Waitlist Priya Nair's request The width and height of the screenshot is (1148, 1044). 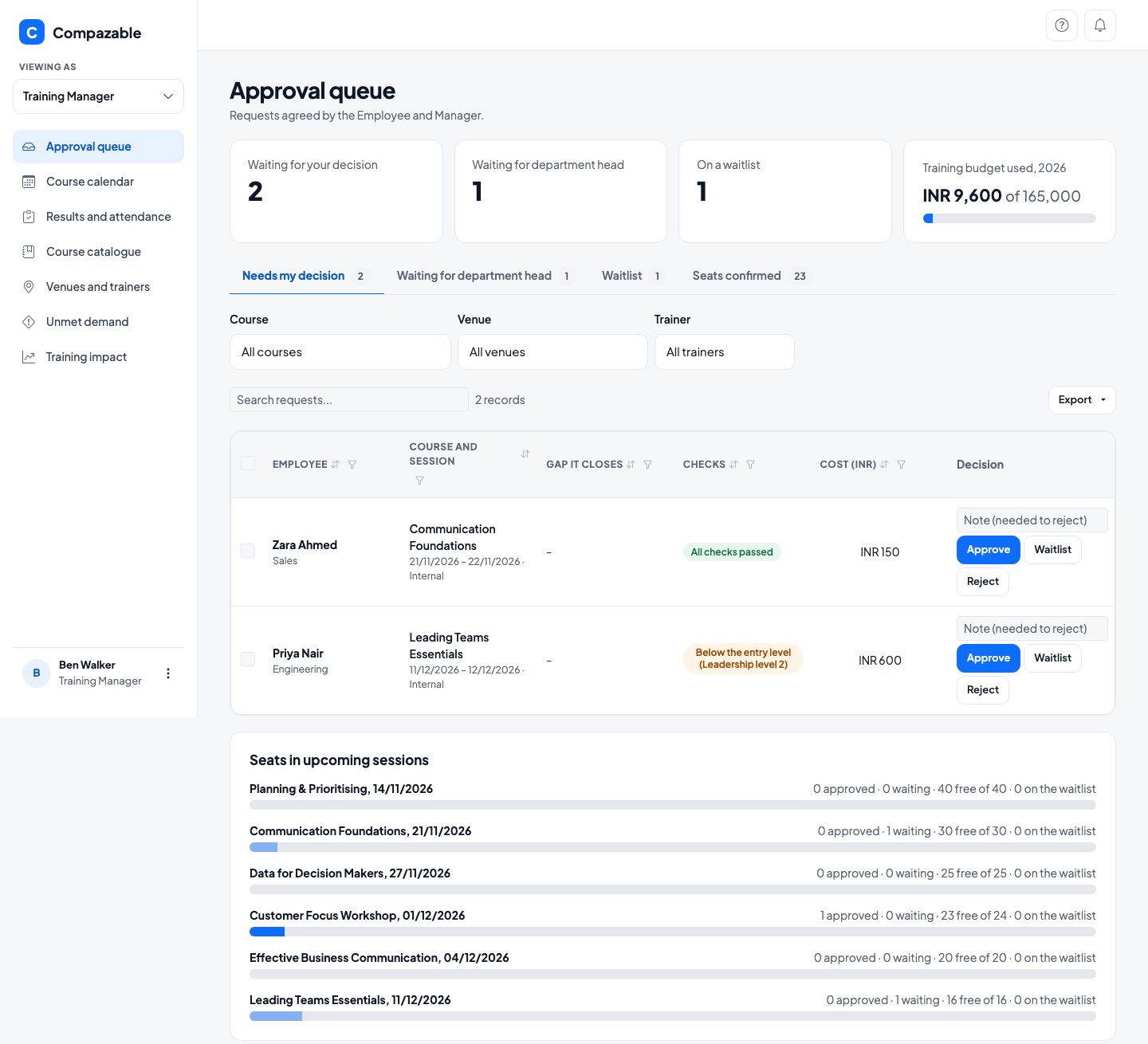(x=1052, y=658)
